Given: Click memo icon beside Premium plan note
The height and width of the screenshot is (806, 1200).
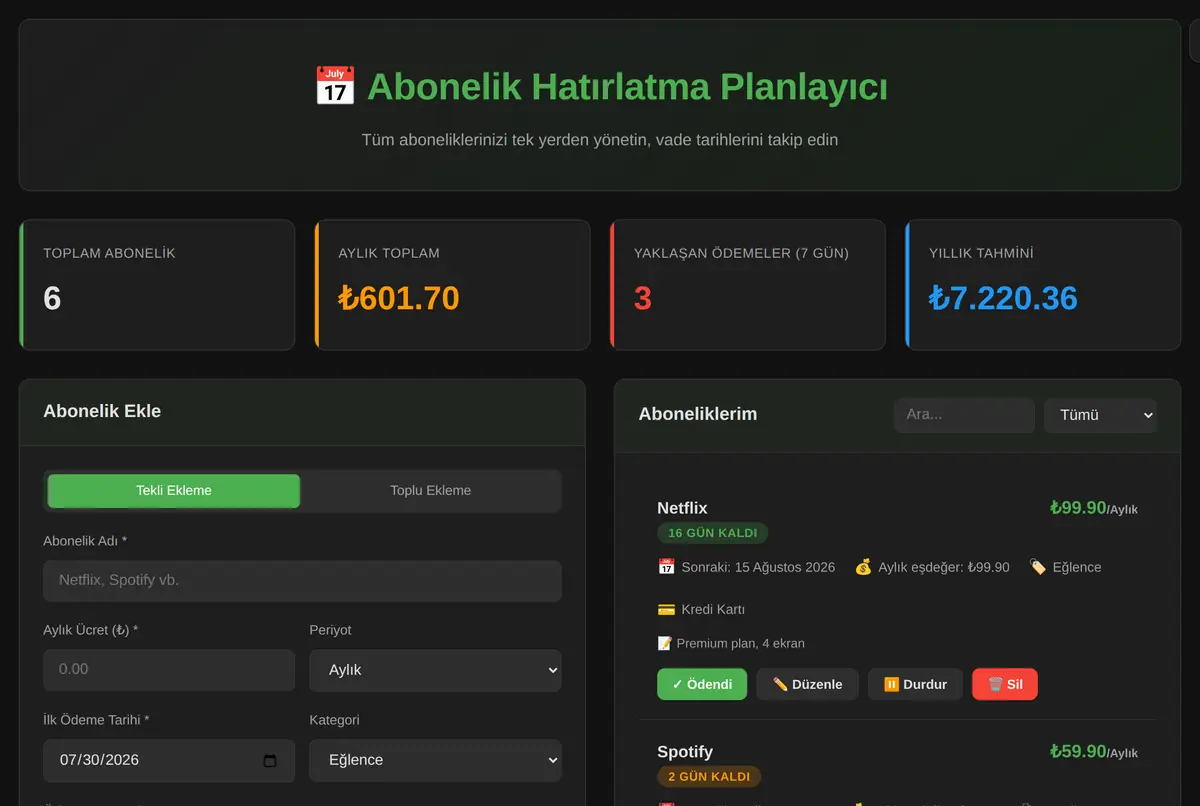Looking at the screenshot, I should [x=664, y=643].
